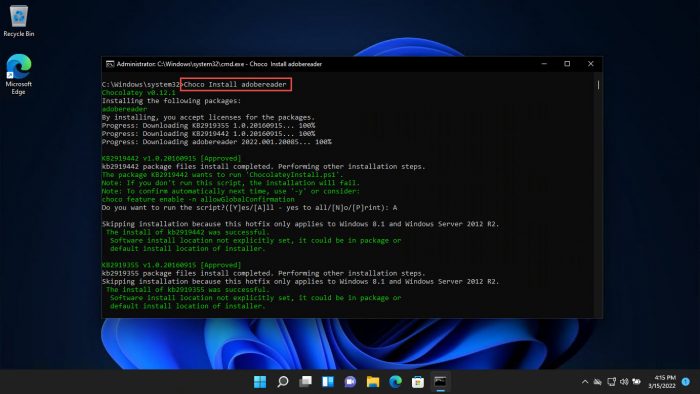Click 'Progress: Downloading adobereader 2022.001.20085' line
Image resolution: width=700 pixels, height=394 pixels.
[x=217, y=142]
